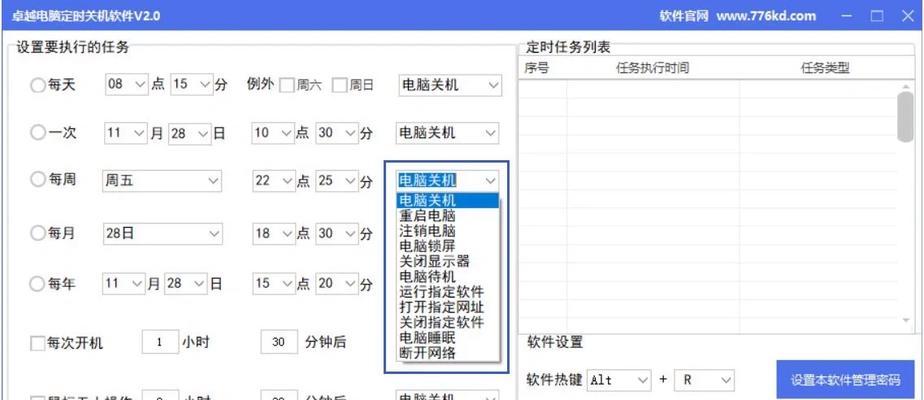
Task: Collapse the open task type combo box in 每周 row
Action: (x=448, y=180)
